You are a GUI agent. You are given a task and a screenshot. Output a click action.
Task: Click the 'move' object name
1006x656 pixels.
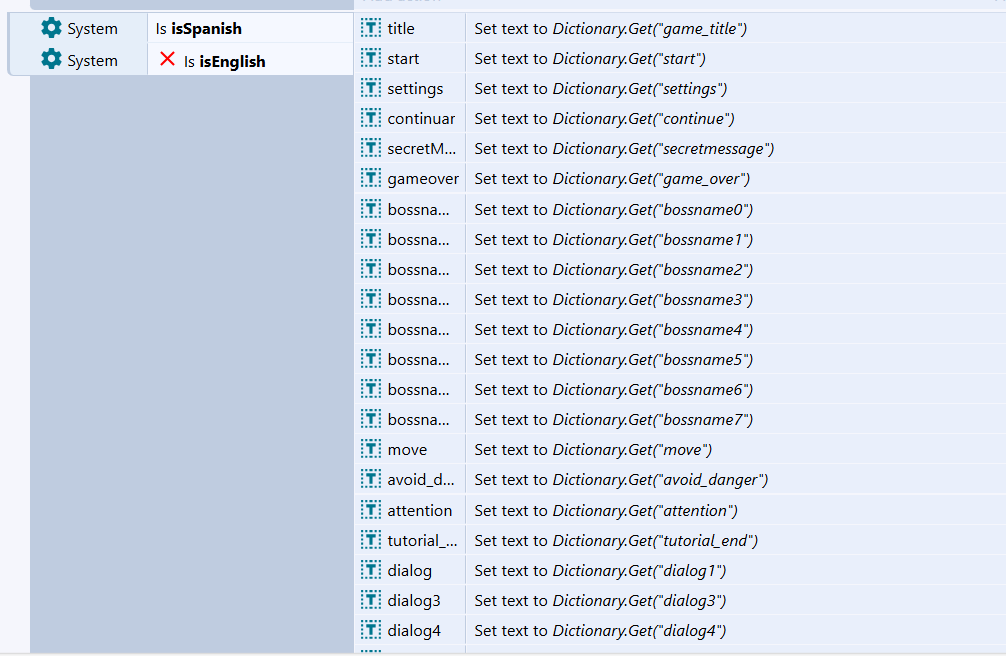[407, 451]
